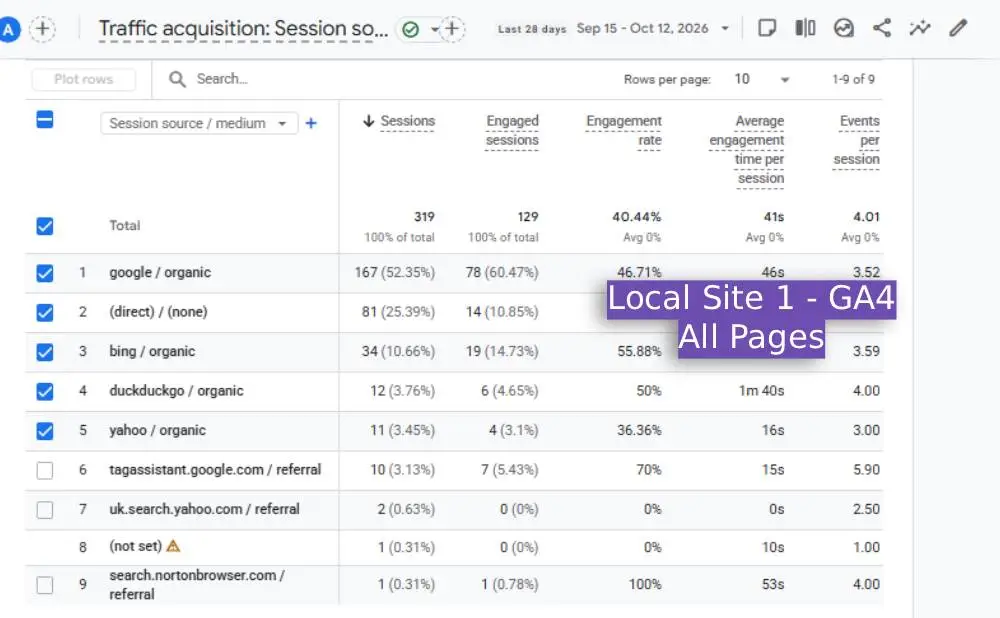Check the uk.search.yahoo.com / referral checkbox
The width and height of the screenshot is (1000, 618).
(45, 510)
